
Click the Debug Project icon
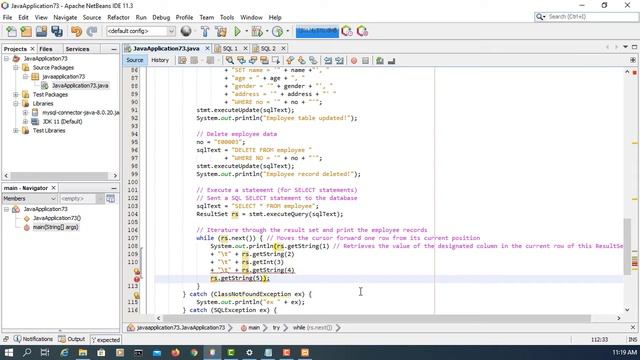coord(257,31)
